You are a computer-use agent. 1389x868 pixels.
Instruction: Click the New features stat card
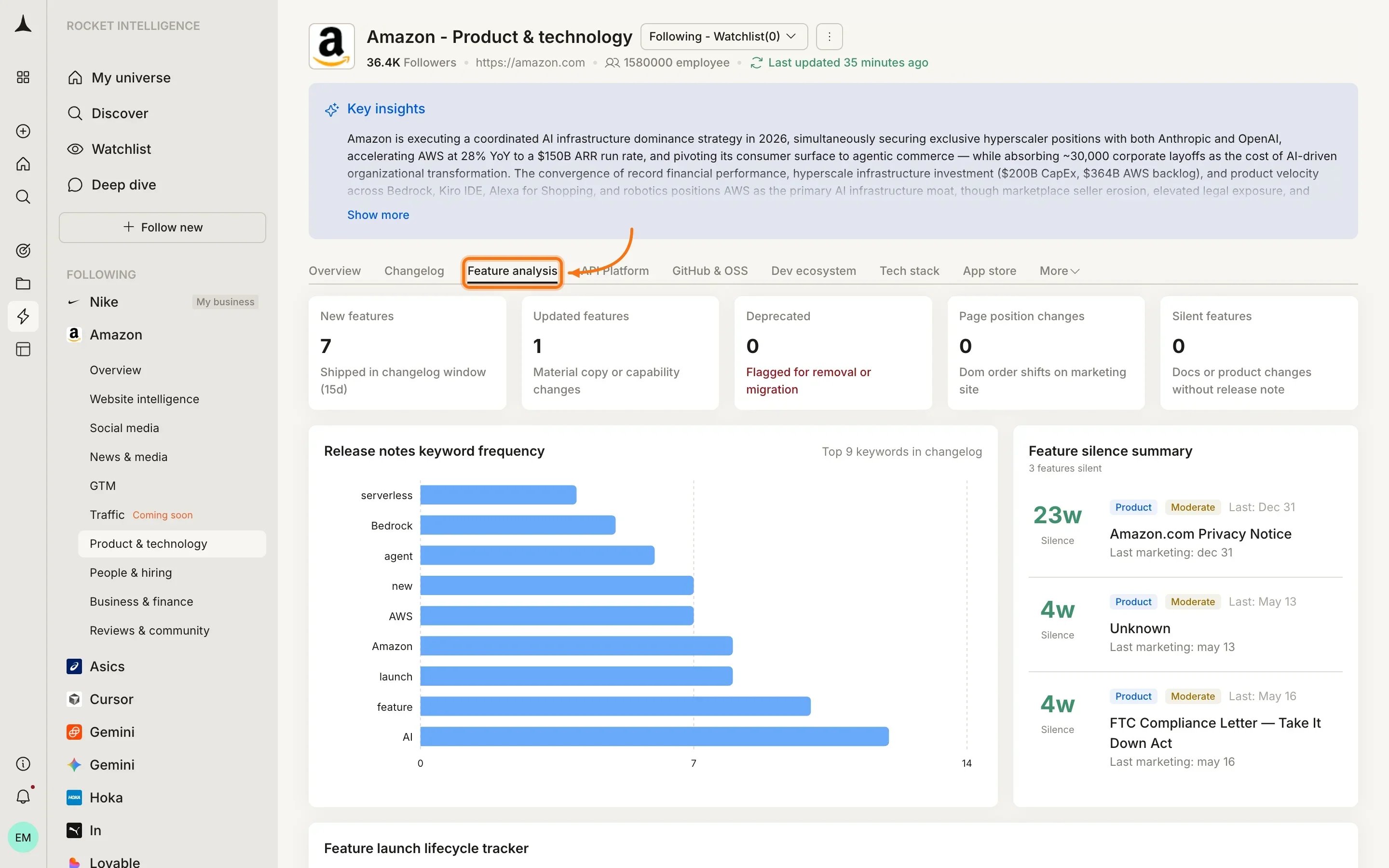tap(407, 353)
